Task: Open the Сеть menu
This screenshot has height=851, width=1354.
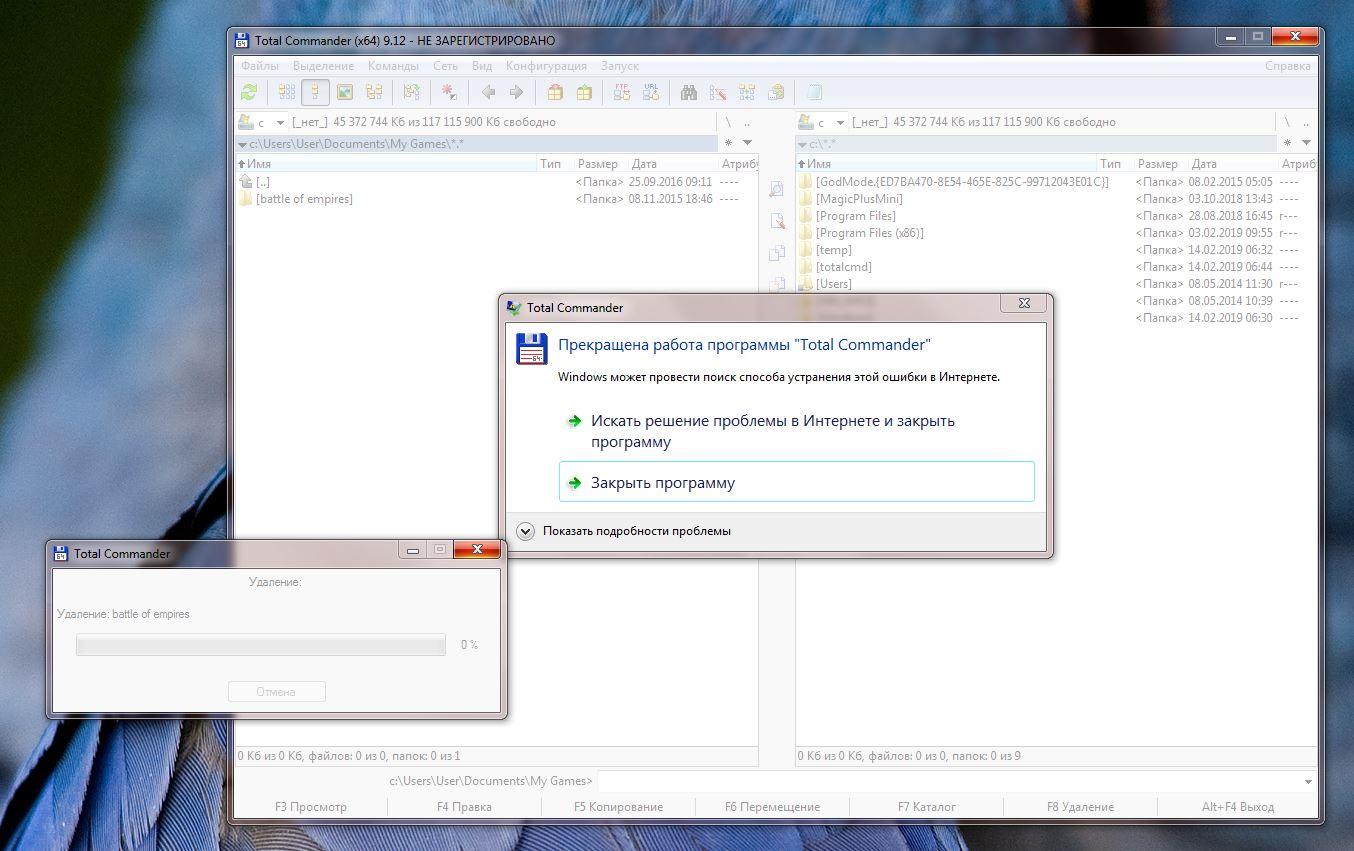Action: click(x=445, y=66)
